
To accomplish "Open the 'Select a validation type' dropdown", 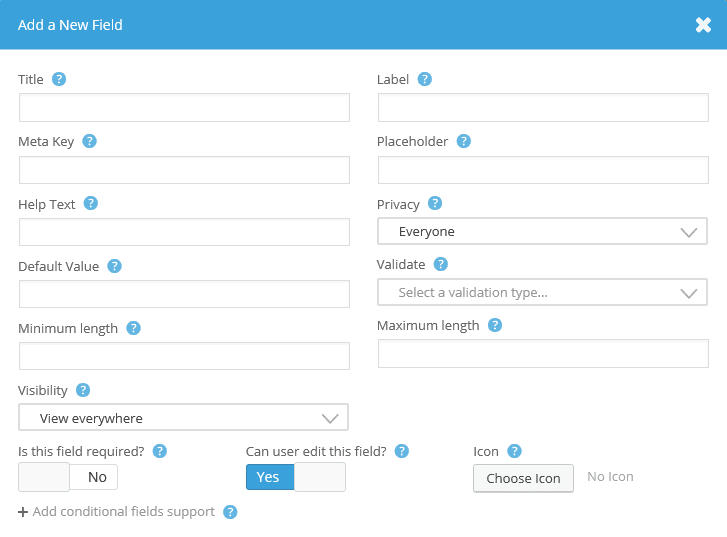I will point(542,292).
